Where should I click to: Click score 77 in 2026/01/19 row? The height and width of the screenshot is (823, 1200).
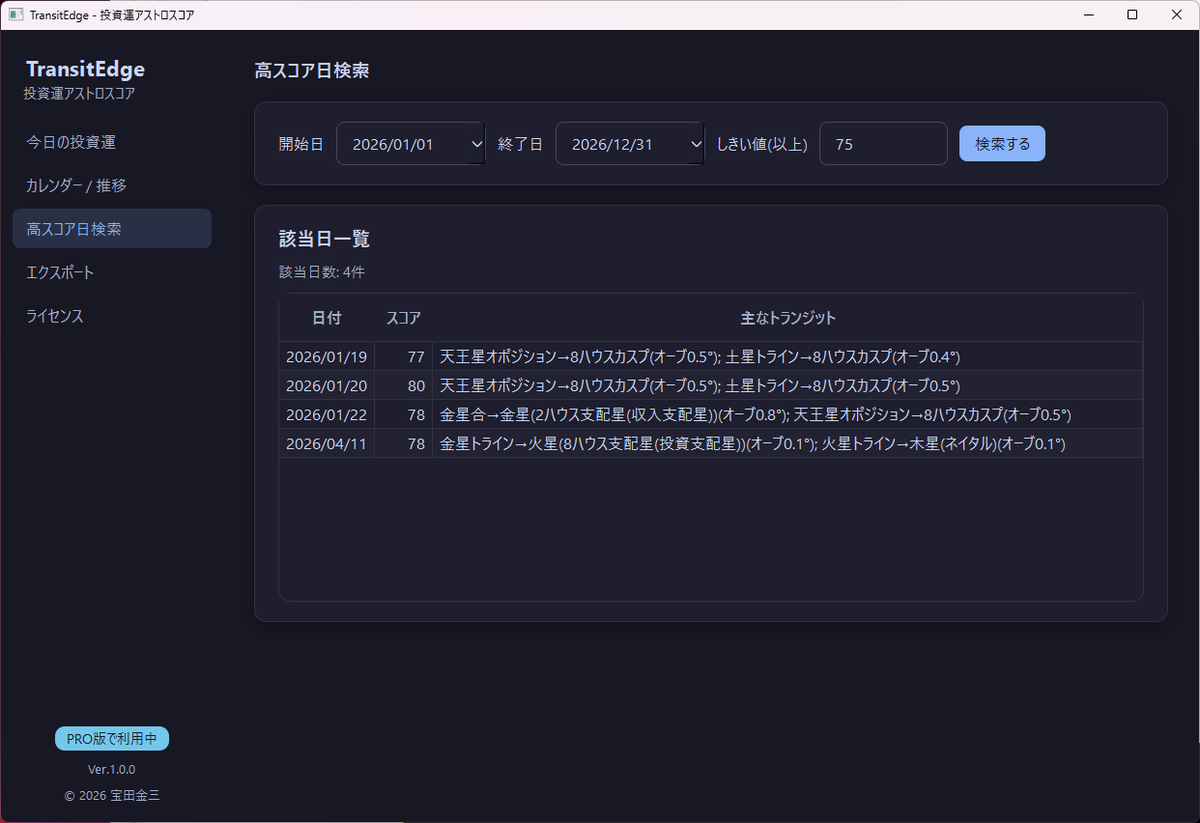pyautogui.click(x=404, y=357)
